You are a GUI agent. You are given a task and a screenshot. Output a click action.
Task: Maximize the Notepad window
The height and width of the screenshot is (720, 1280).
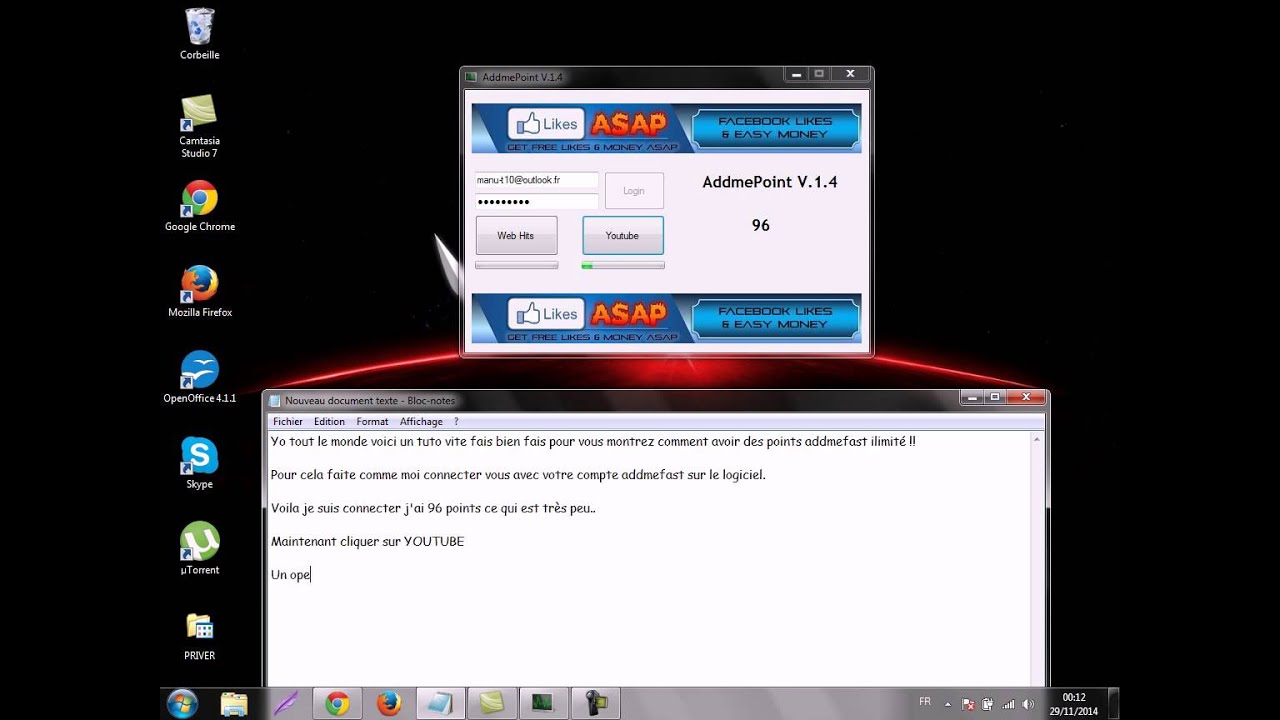[x=995, y=397]
